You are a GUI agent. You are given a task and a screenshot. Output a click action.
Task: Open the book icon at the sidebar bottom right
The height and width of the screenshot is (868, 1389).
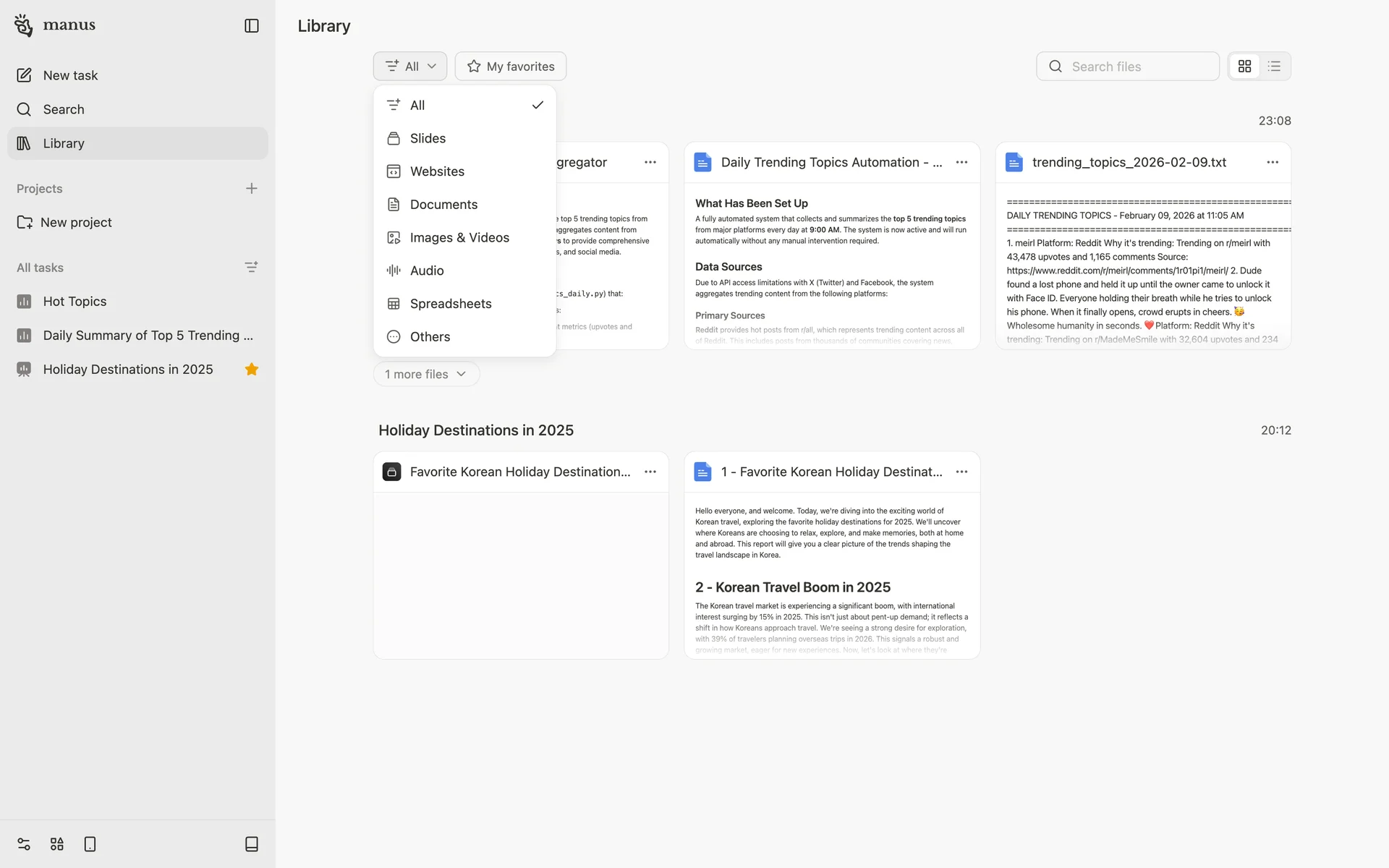click(x=251, y=844)
